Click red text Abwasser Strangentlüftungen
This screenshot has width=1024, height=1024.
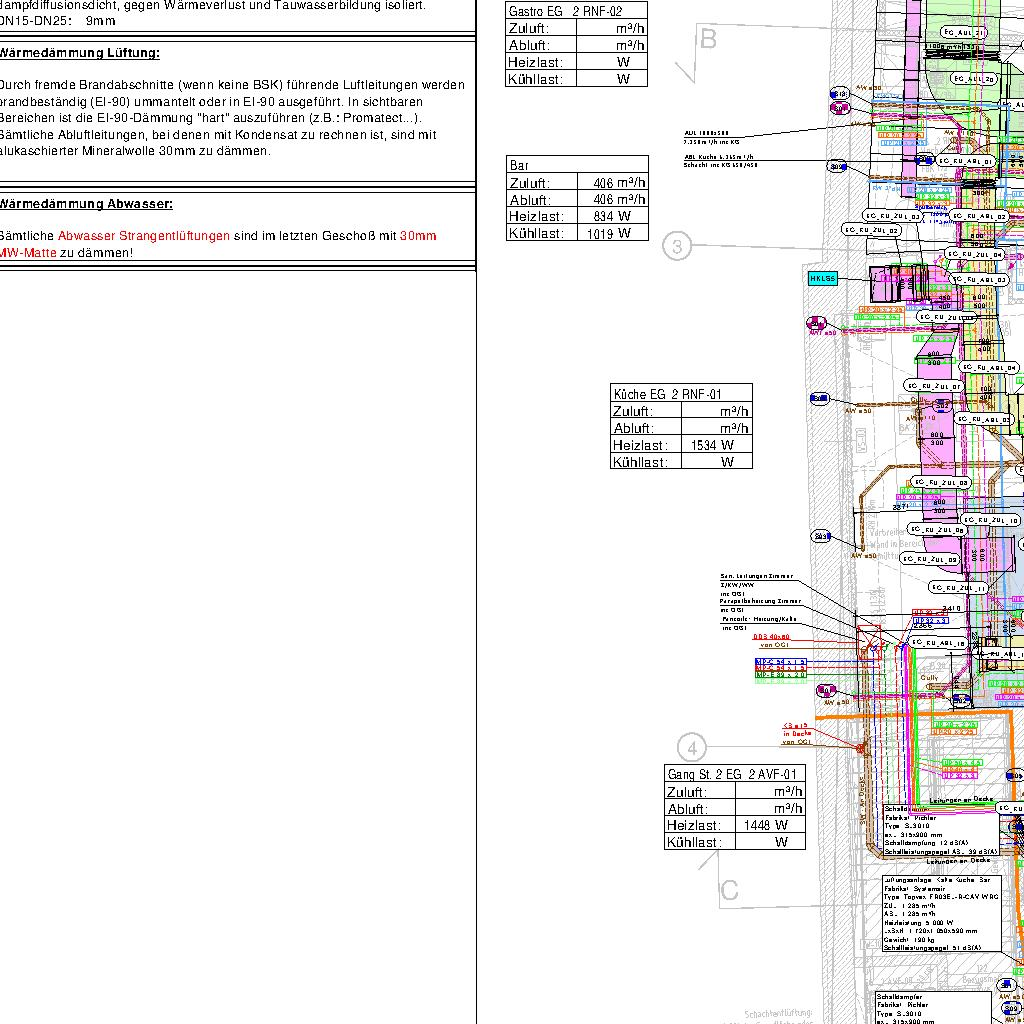coord(144,236)
